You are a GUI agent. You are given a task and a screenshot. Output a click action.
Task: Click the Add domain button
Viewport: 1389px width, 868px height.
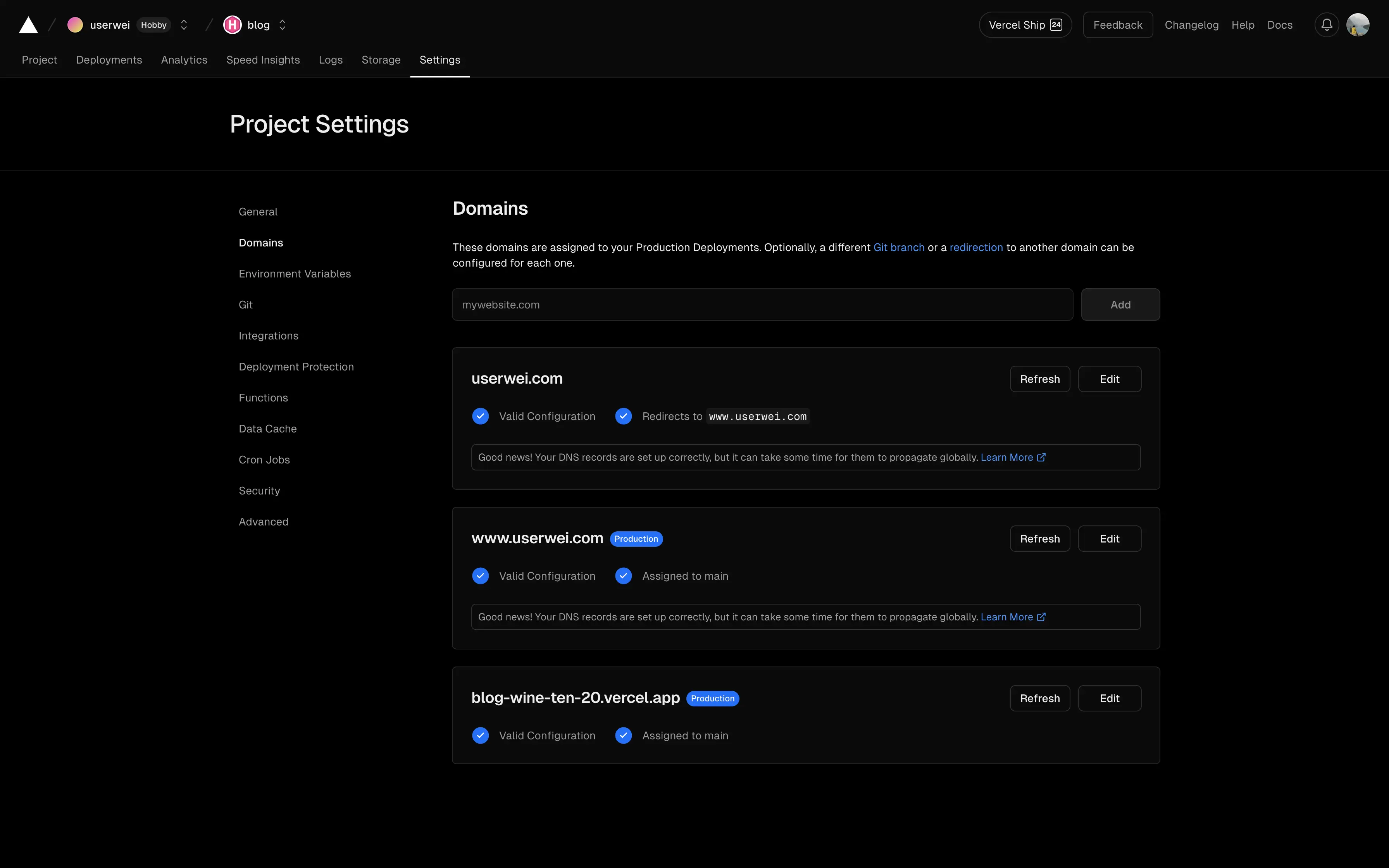click(x=1120, y=305)
